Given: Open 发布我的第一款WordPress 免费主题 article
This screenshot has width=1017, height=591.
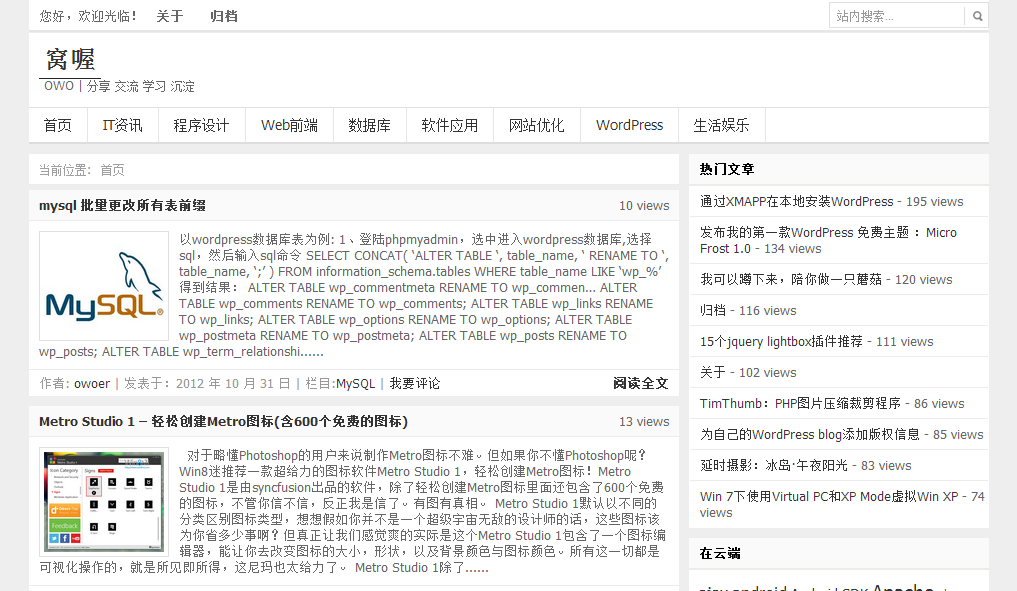Looking at the screenshot, I should point(828,240).
